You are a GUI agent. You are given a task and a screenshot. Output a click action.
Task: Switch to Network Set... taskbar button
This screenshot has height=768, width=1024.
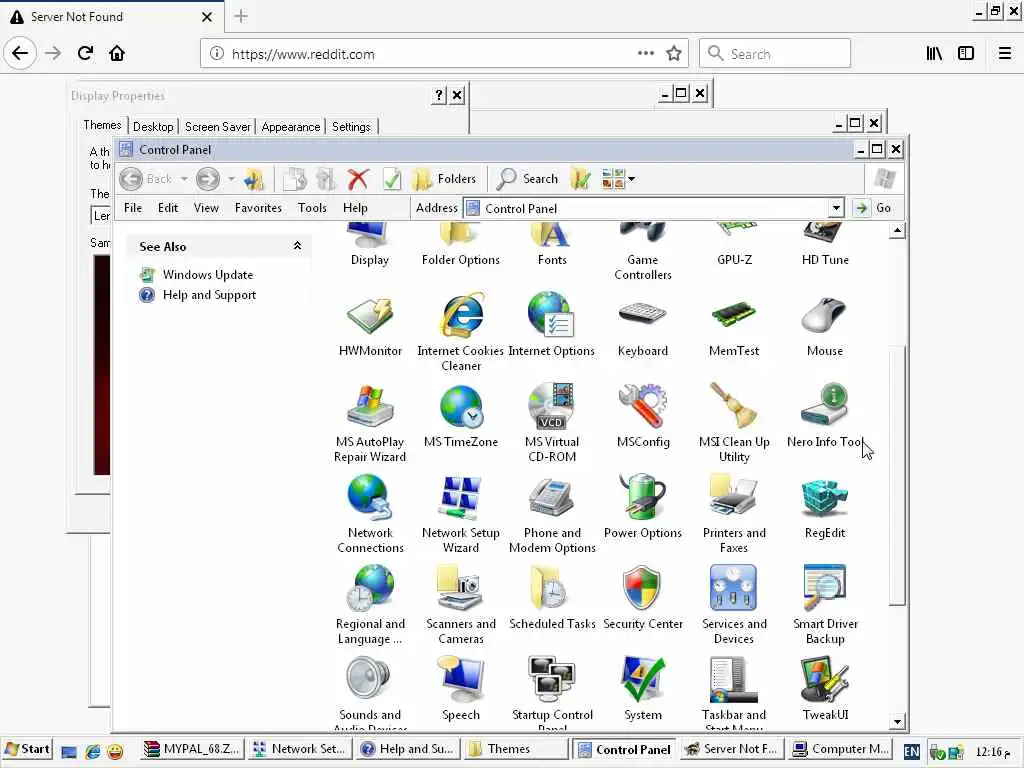300,749
